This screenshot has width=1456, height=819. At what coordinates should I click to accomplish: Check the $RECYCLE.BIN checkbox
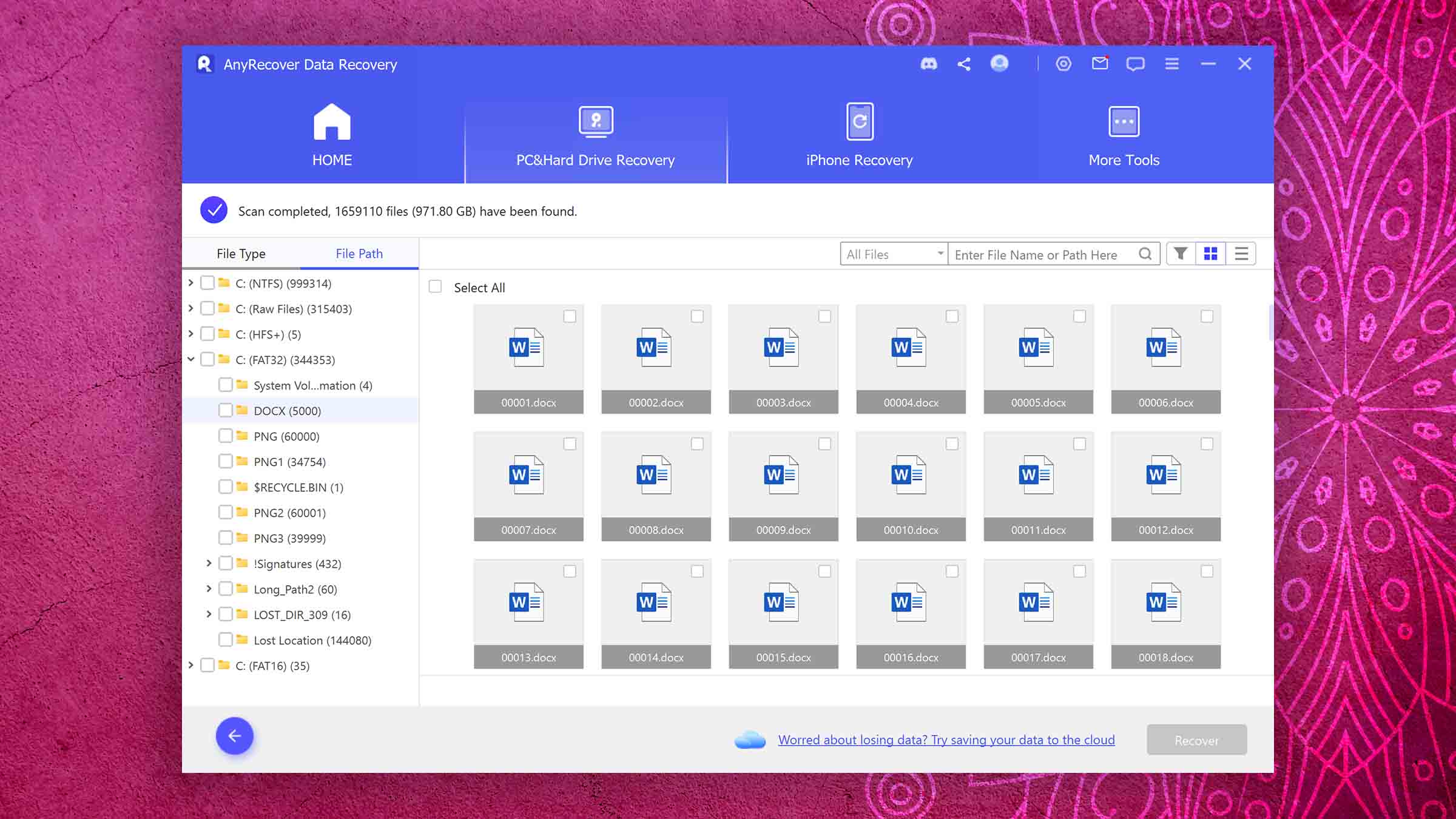[x=226, y=487]
